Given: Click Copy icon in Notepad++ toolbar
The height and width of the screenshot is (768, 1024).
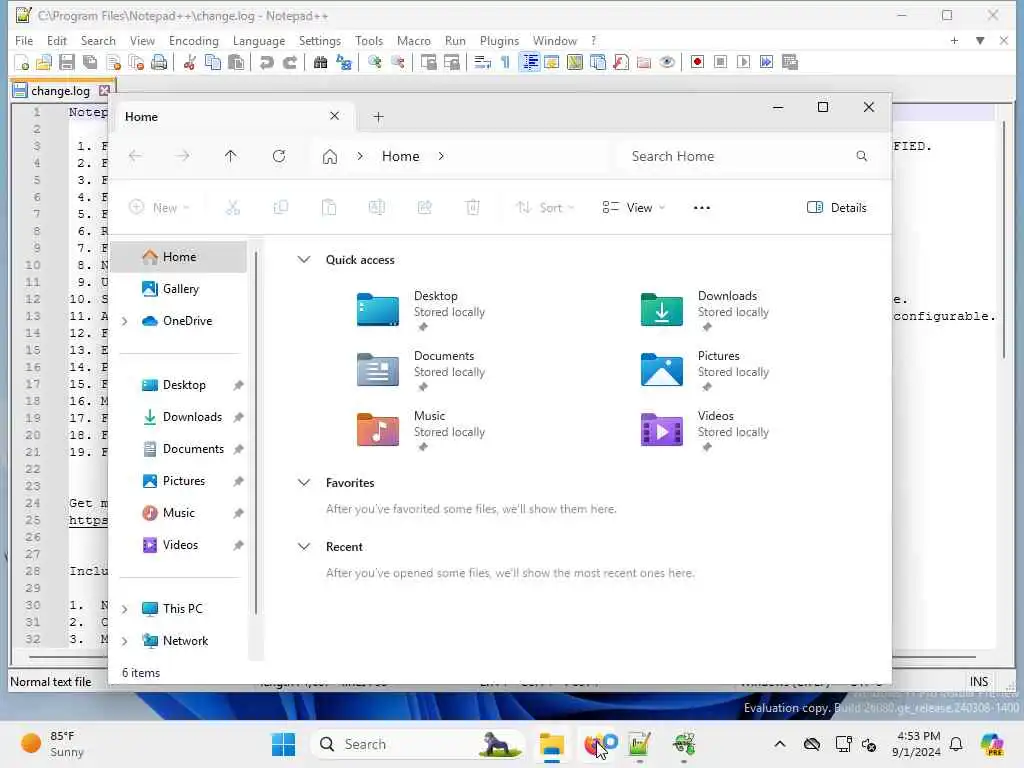Looking at the screenshot, I should [213, 63].
